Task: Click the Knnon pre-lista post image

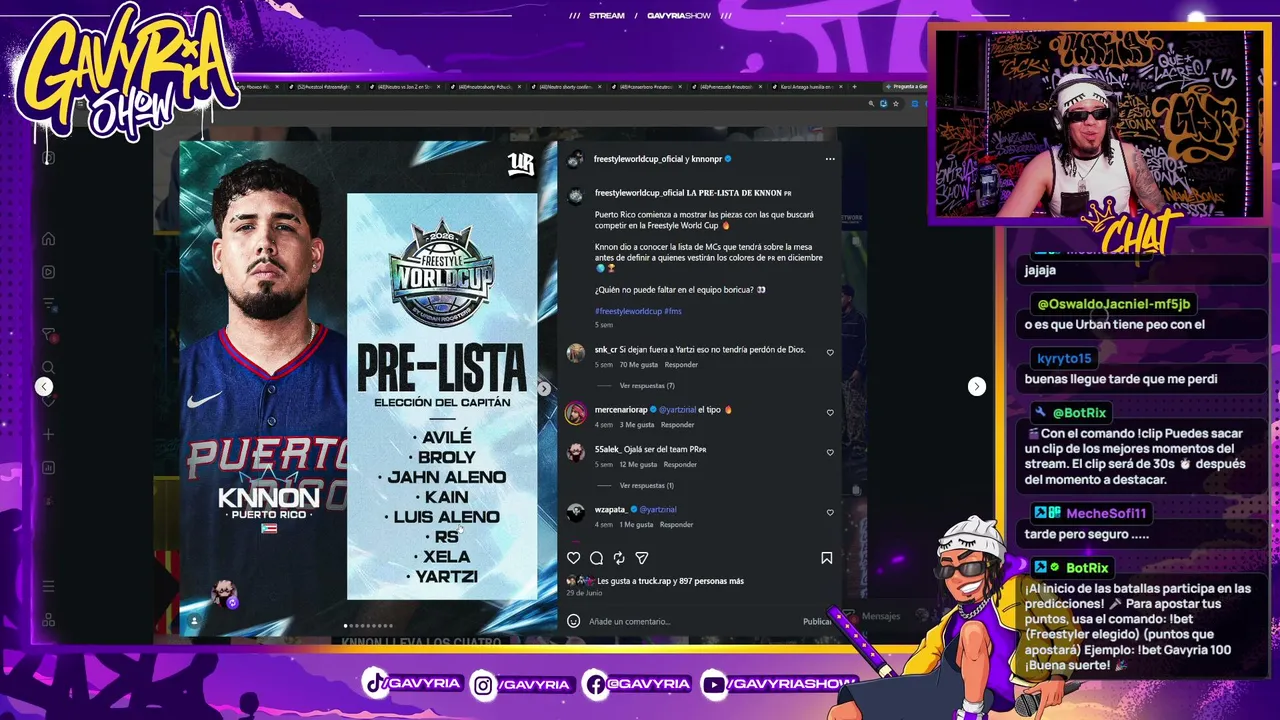Action: point(368,386)
